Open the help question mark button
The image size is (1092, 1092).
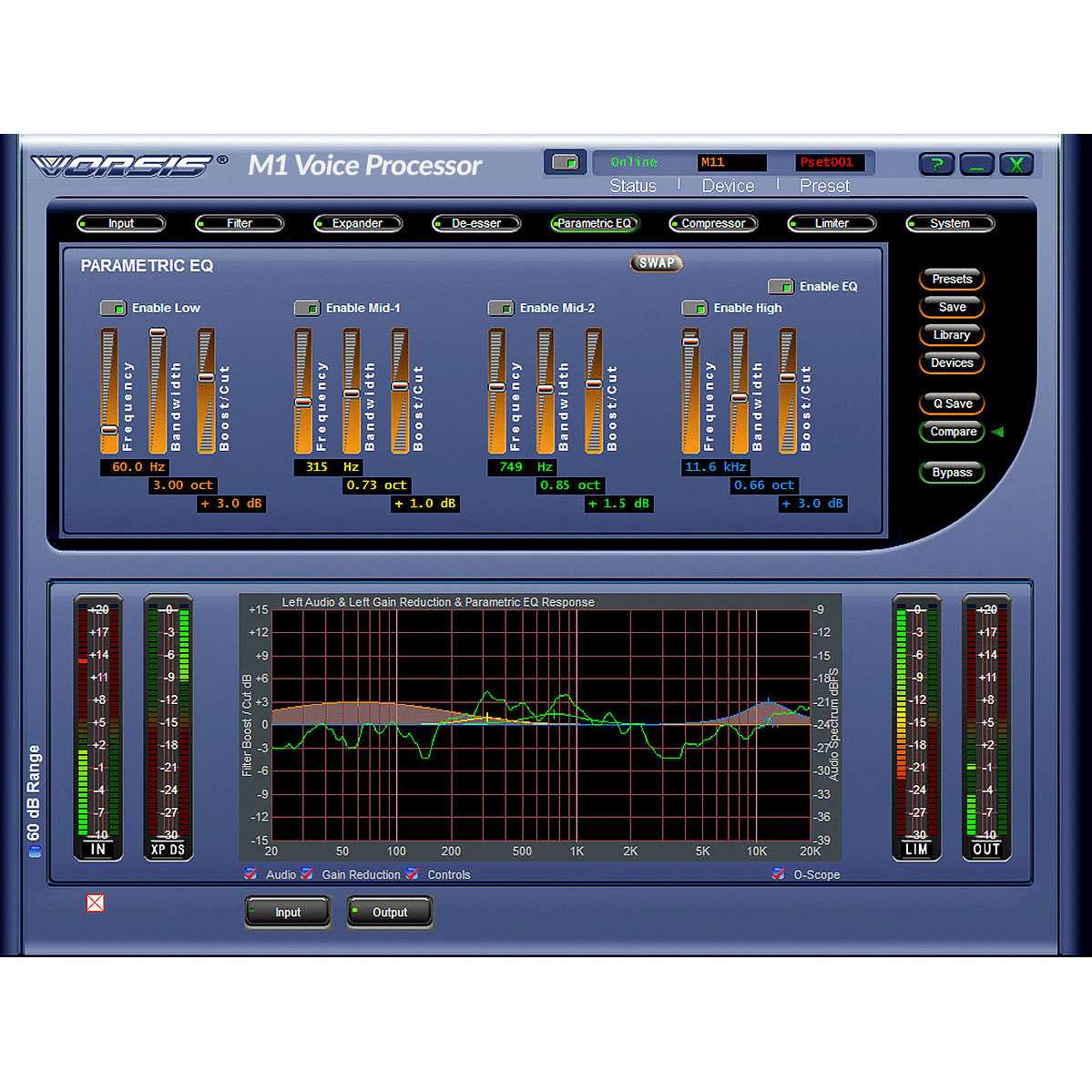(x=936, y=164)
